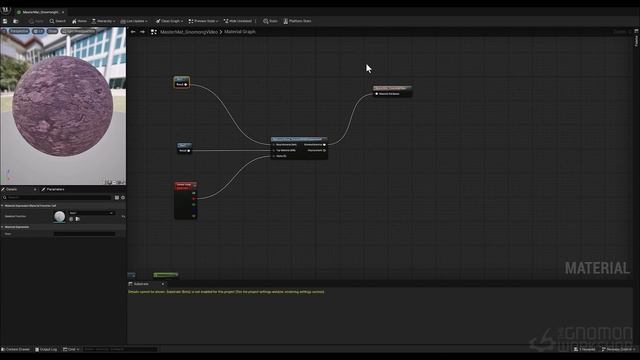Open the Preview State dropdown

point(203,21)
